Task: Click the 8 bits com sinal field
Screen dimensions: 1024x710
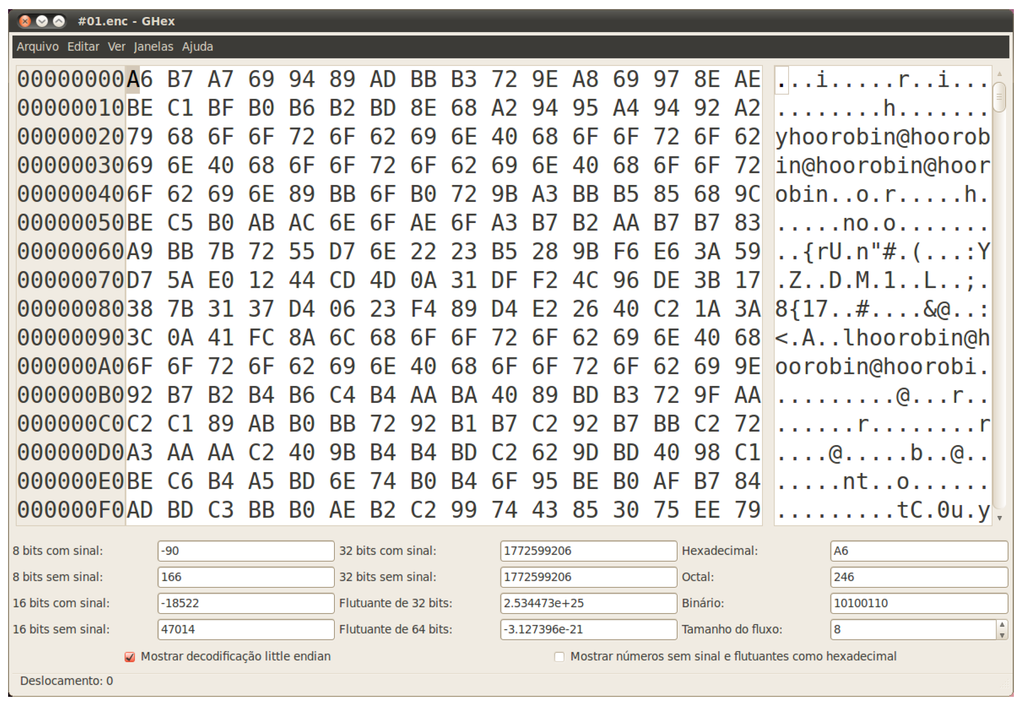Action: [245, 551]
